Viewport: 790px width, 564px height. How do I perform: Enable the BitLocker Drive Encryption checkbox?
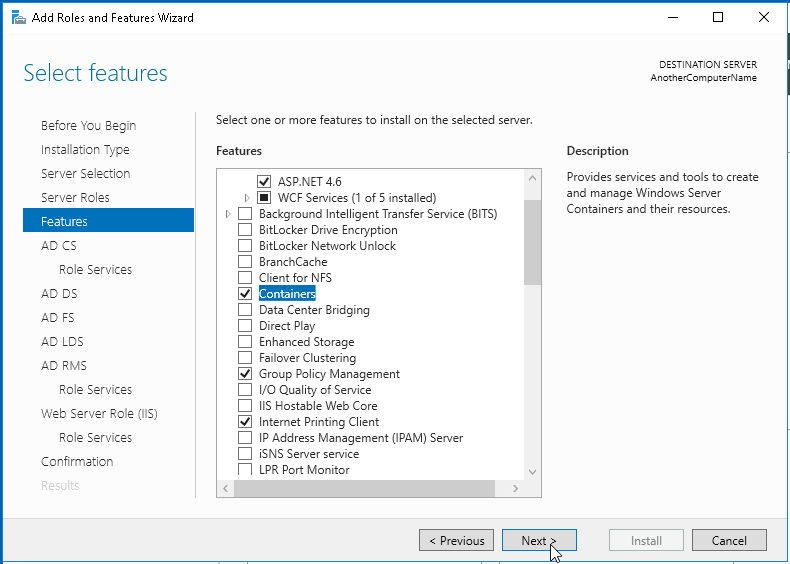point(245,230)
